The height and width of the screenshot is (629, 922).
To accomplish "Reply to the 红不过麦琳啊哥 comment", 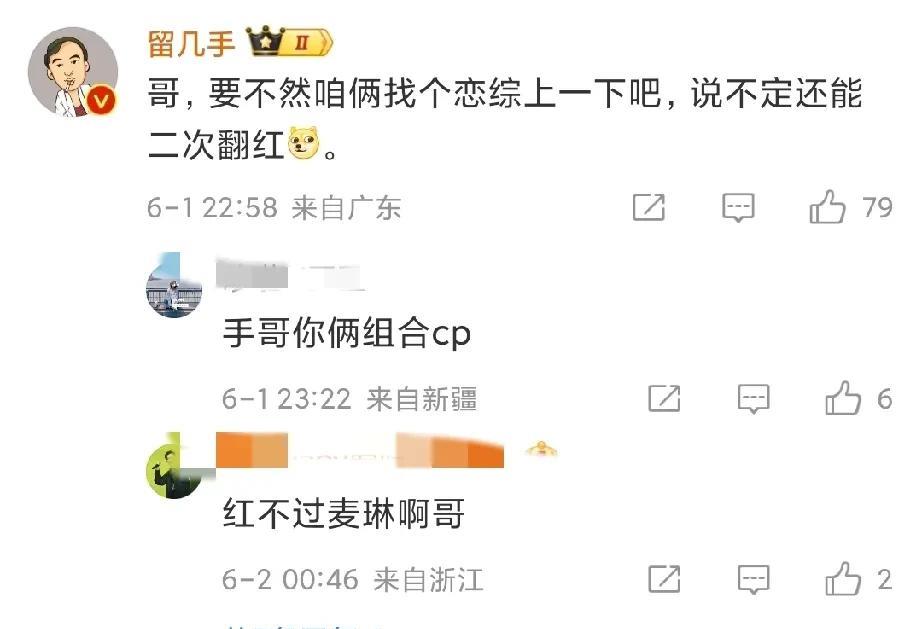I will (x=753, y=580).
